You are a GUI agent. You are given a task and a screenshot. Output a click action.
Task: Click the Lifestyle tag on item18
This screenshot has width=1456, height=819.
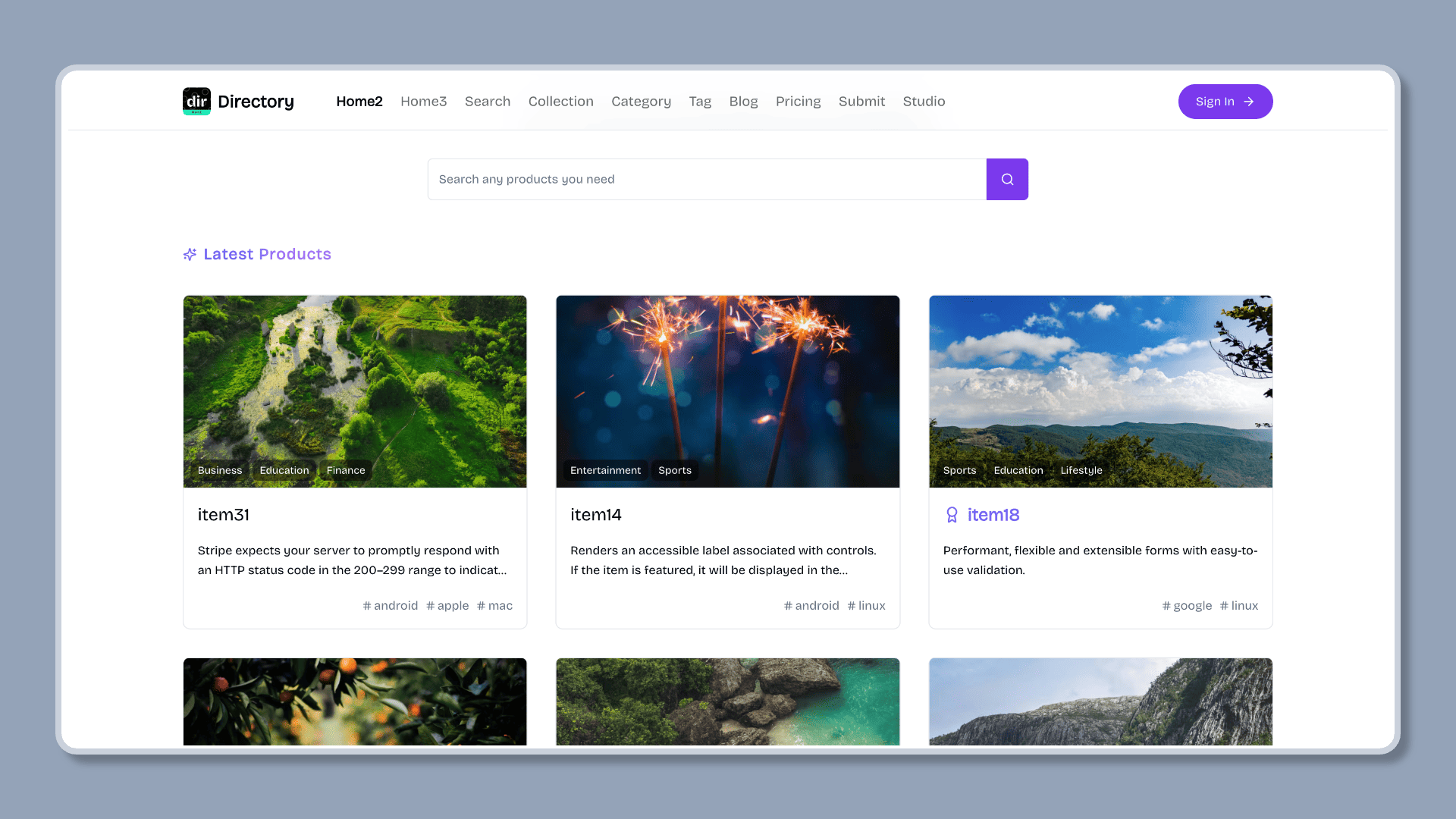1081,470
